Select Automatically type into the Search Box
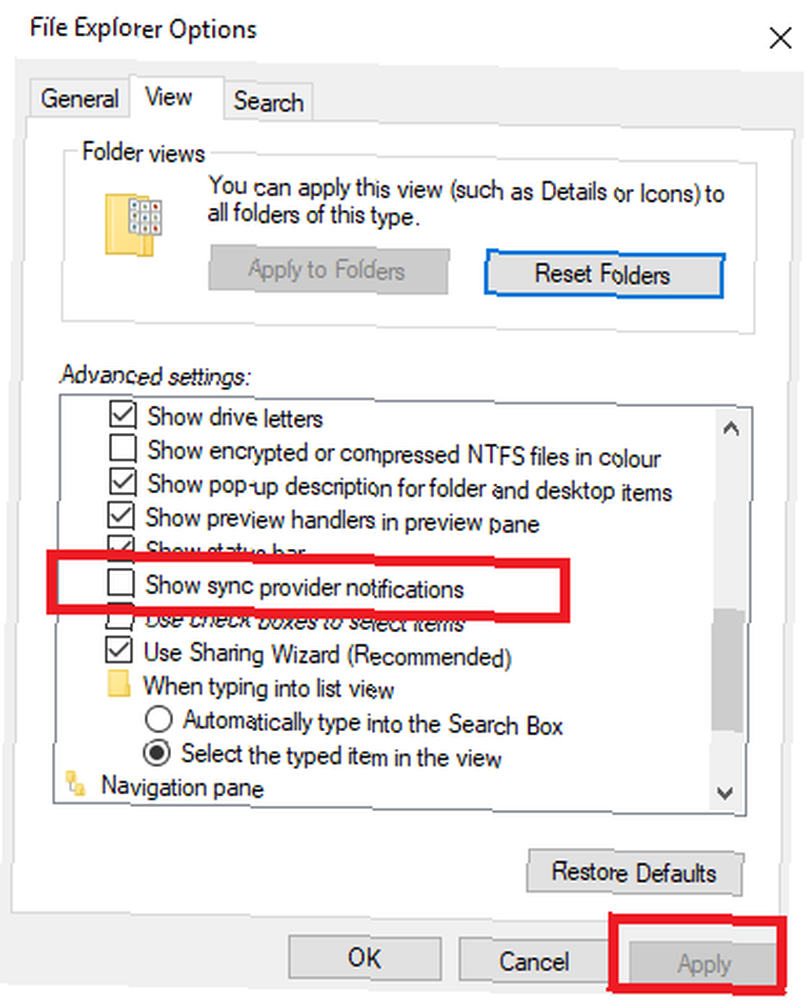 (x=158, y=719)
